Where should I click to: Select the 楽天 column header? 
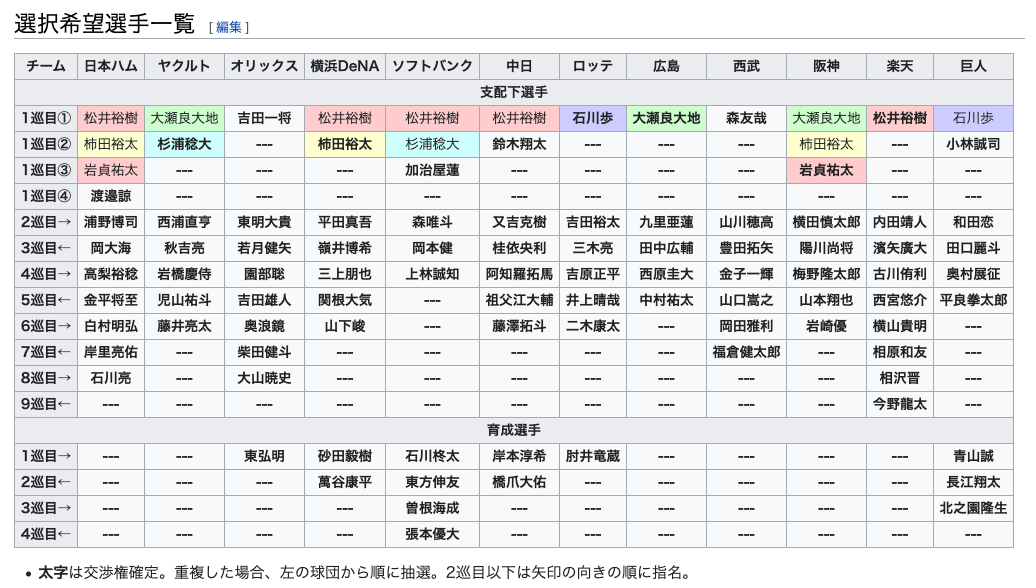pyautogui.click(x=900, y=66)
